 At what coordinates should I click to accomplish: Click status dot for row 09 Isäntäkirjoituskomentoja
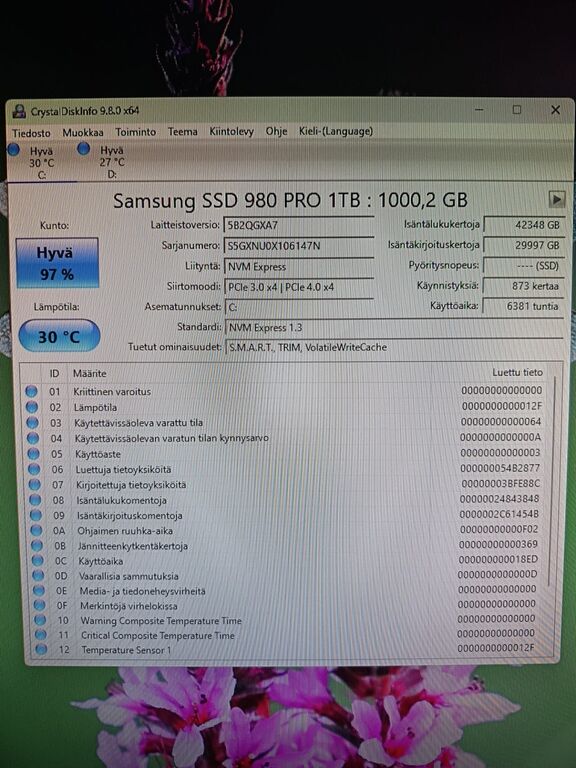click(35, 515)
